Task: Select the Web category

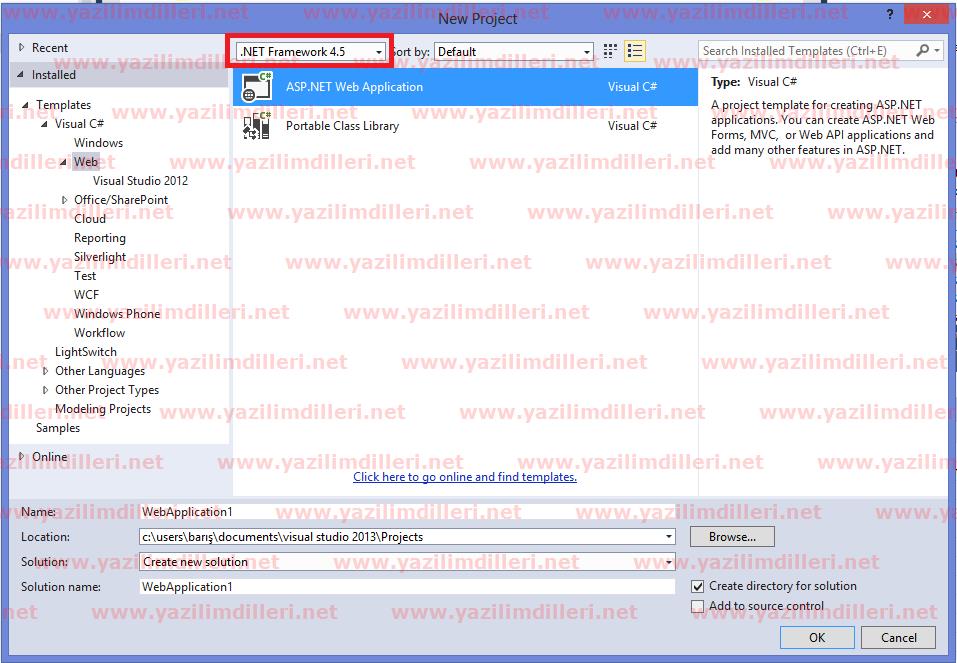Action: pos(85,162)
